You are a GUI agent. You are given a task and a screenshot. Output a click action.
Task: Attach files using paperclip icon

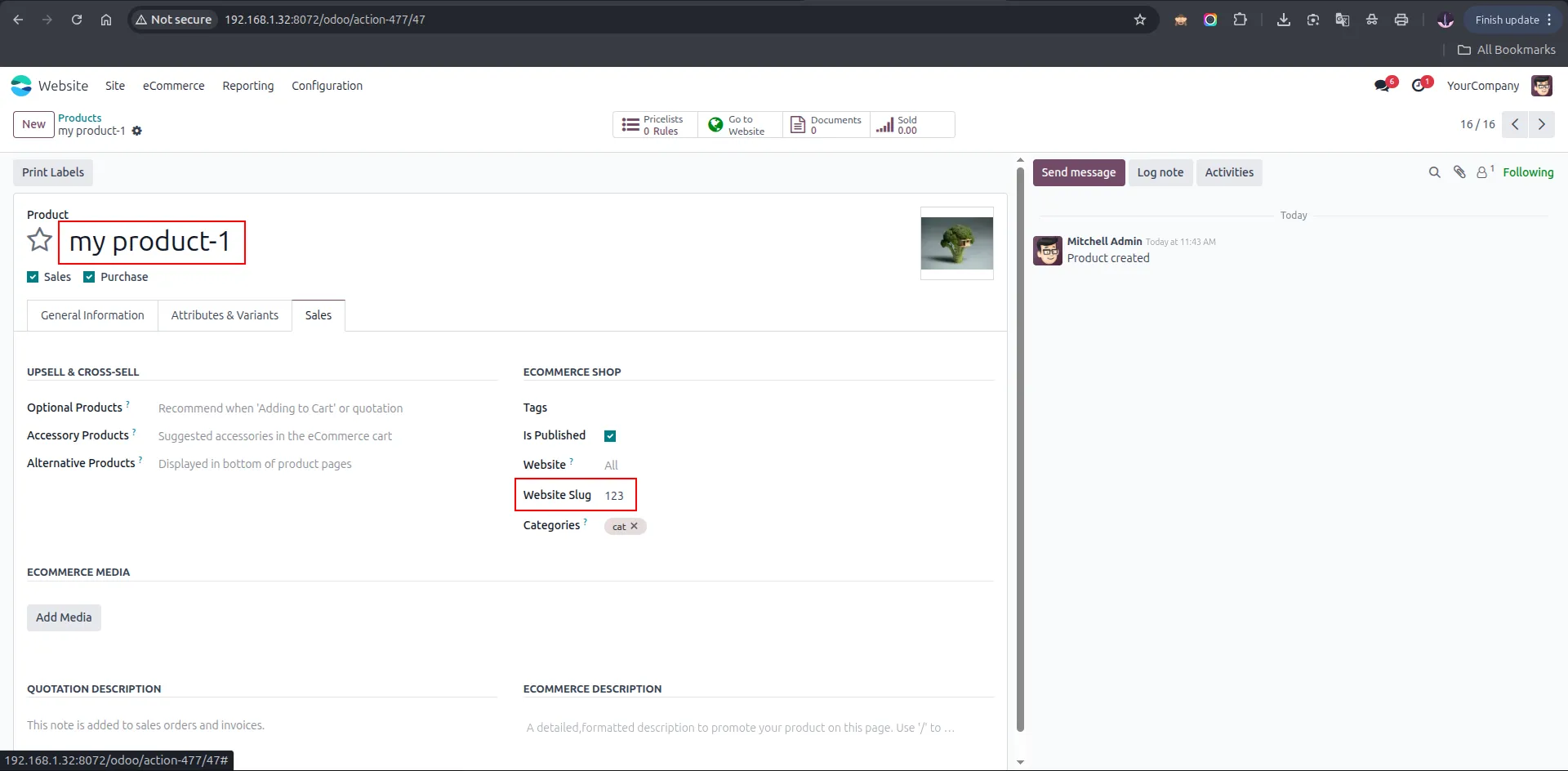[x=1459, y=172]
